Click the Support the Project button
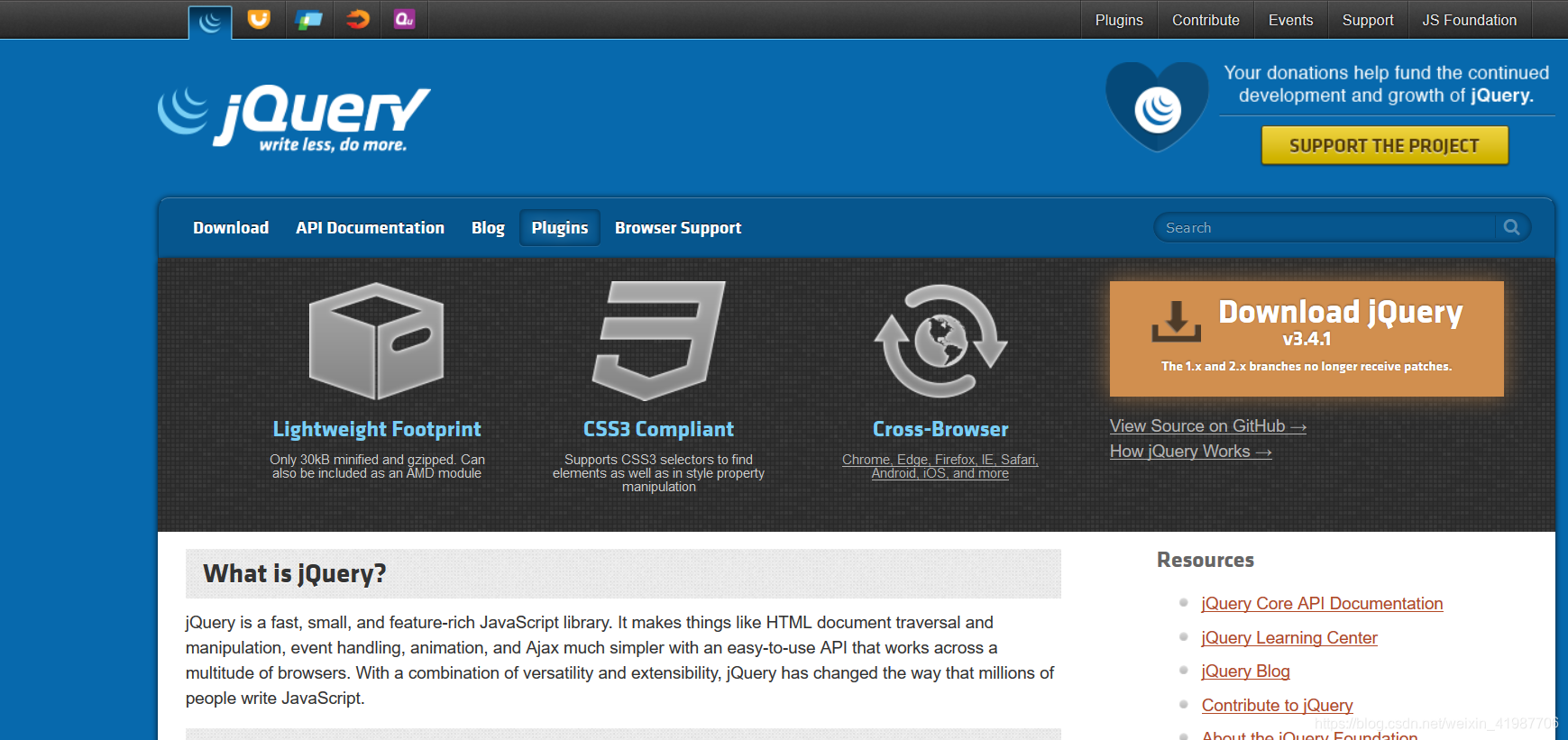 (x=1384, y=145)
